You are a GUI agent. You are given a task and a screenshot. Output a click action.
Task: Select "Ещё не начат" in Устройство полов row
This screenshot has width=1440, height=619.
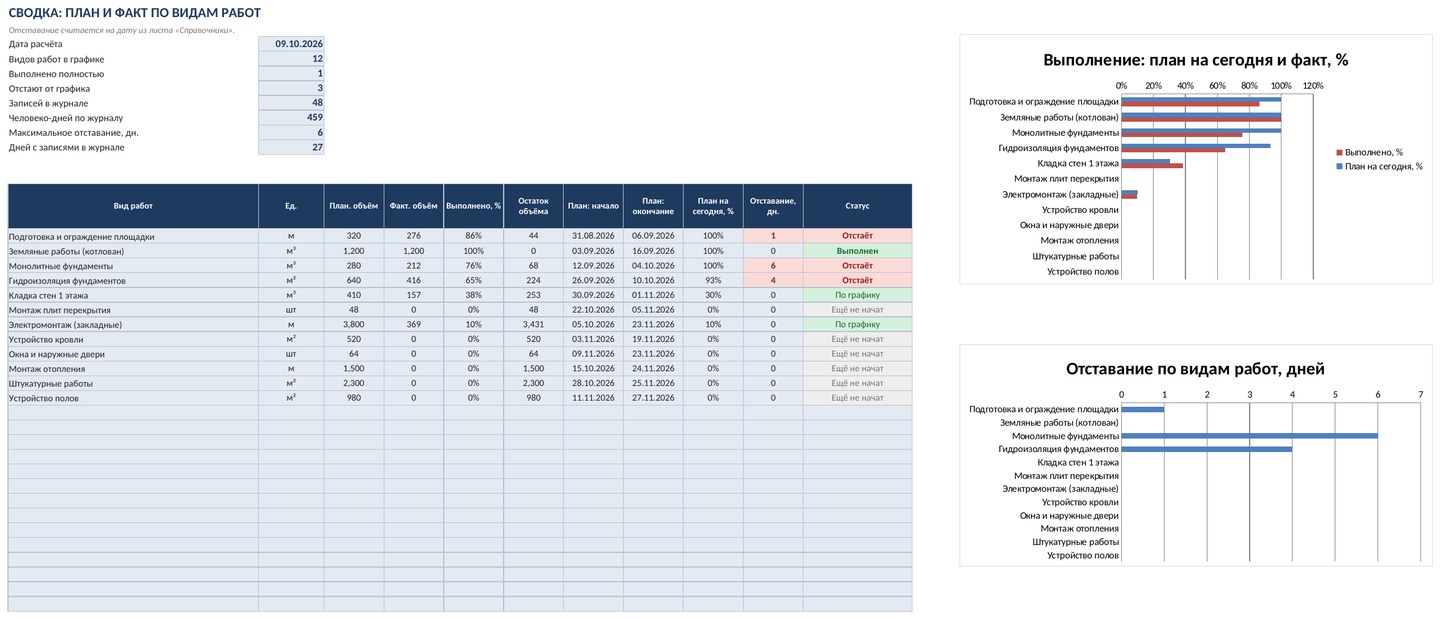(858, 398)
